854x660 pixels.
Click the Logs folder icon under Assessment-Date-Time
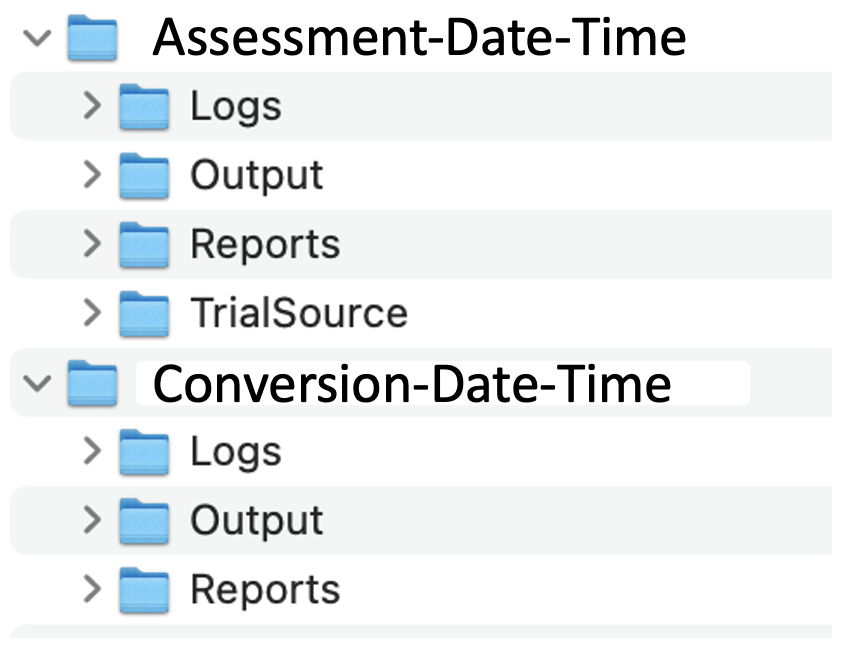point(144,105)
